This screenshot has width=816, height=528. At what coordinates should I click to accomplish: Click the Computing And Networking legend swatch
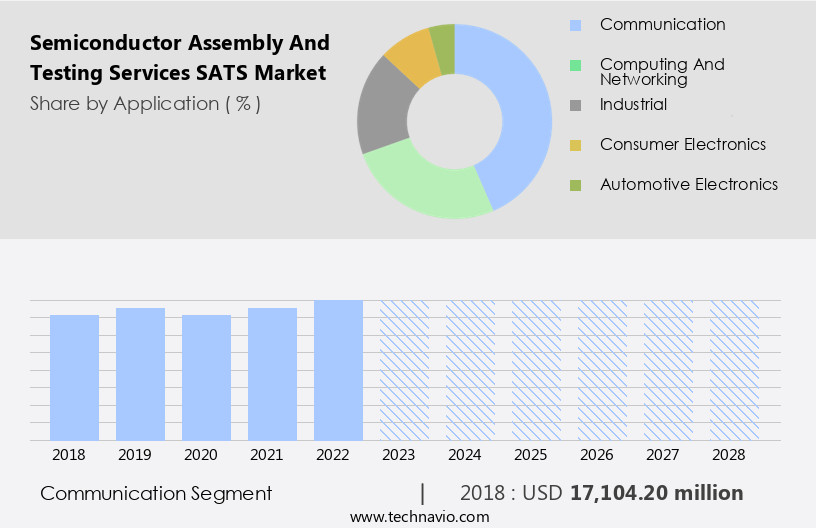tap(575, 66)
